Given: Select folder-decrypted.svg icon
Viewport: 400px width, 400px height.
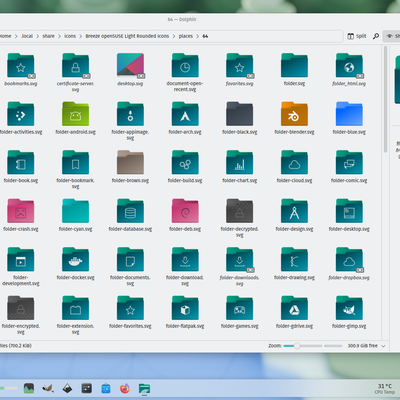Looking at the screenshot, I should (x=240, y=211).
